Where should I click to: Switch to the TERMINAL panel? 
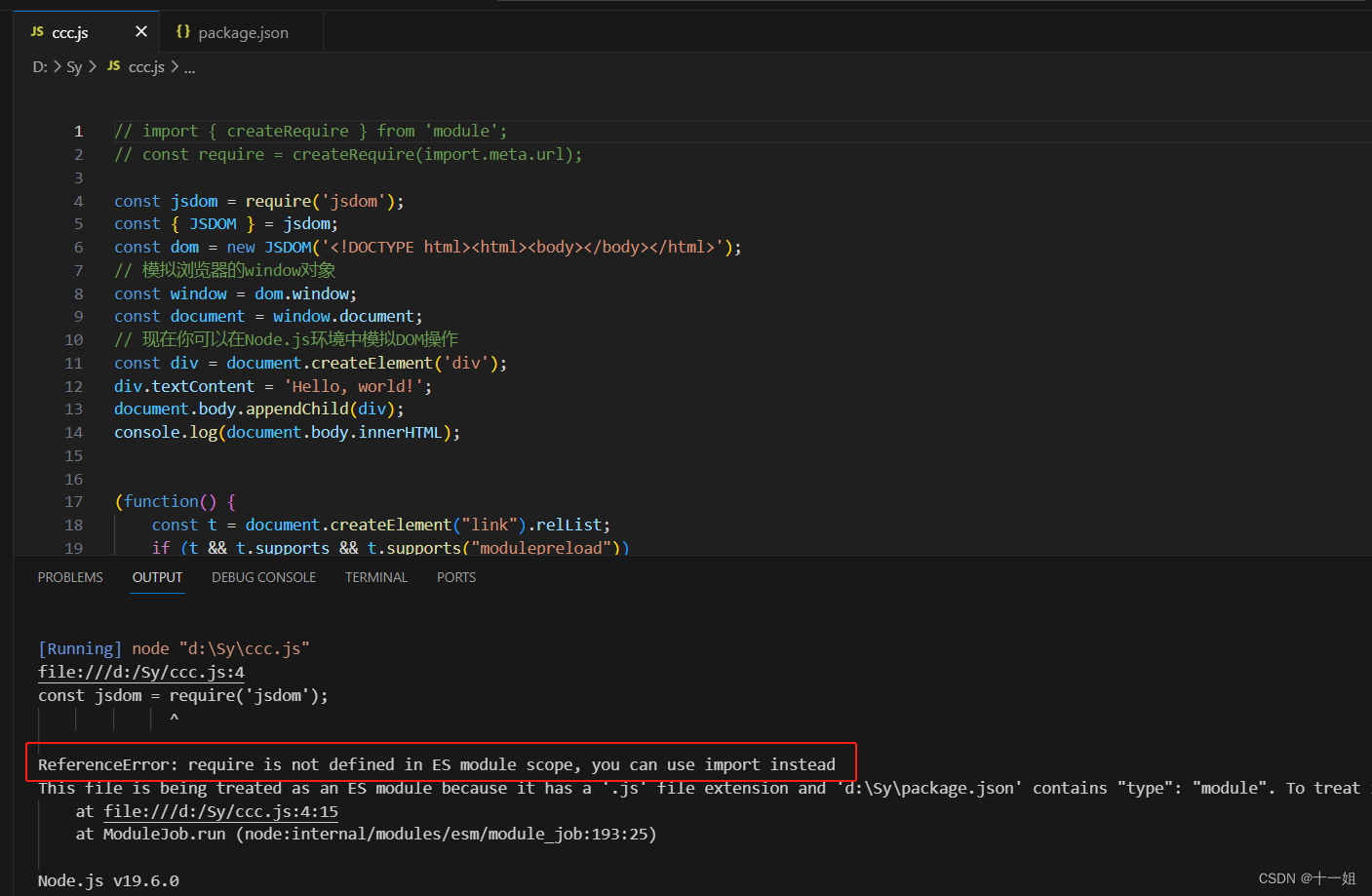coord(375,576)
